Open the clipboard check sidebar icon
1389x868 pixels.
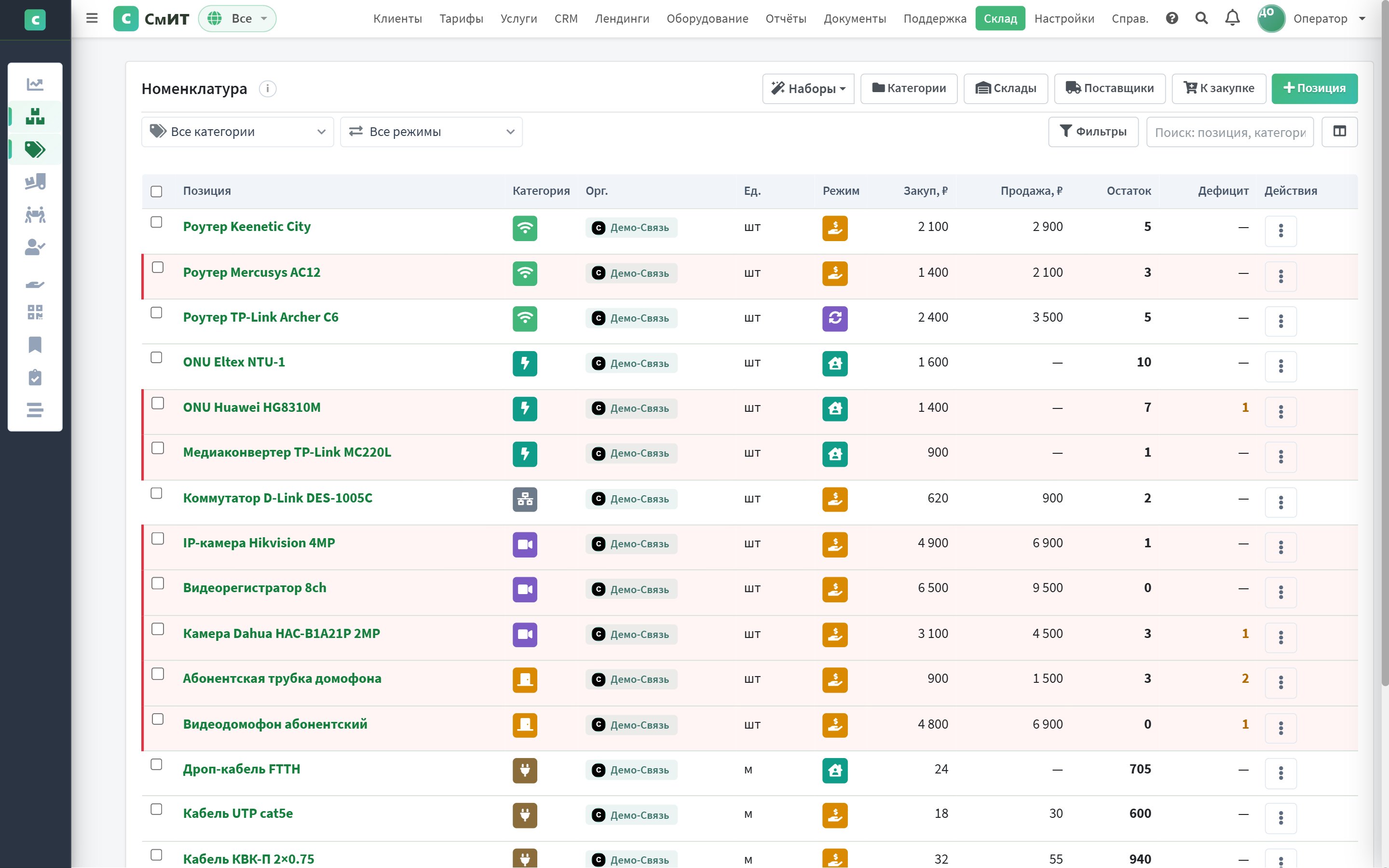pyautogui.click(x=35, y=377)
